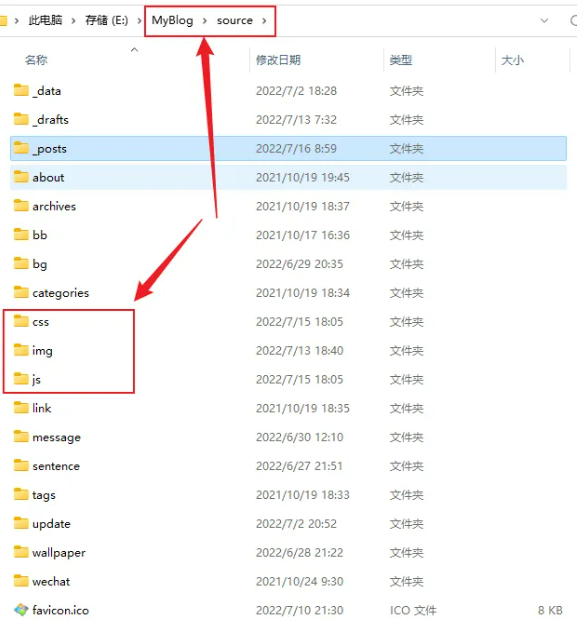Image resolution: width=577 pixels, height=620 pixels.
Task: Go to 此电脑 in breadcrumb
Action: (45, 20)
